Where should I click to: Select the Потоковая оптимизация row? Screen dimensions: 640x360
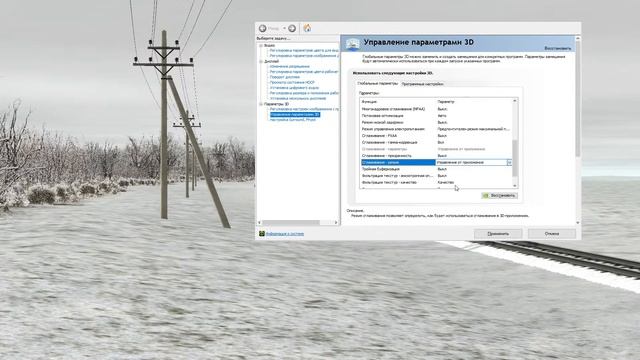pos(436,116)
